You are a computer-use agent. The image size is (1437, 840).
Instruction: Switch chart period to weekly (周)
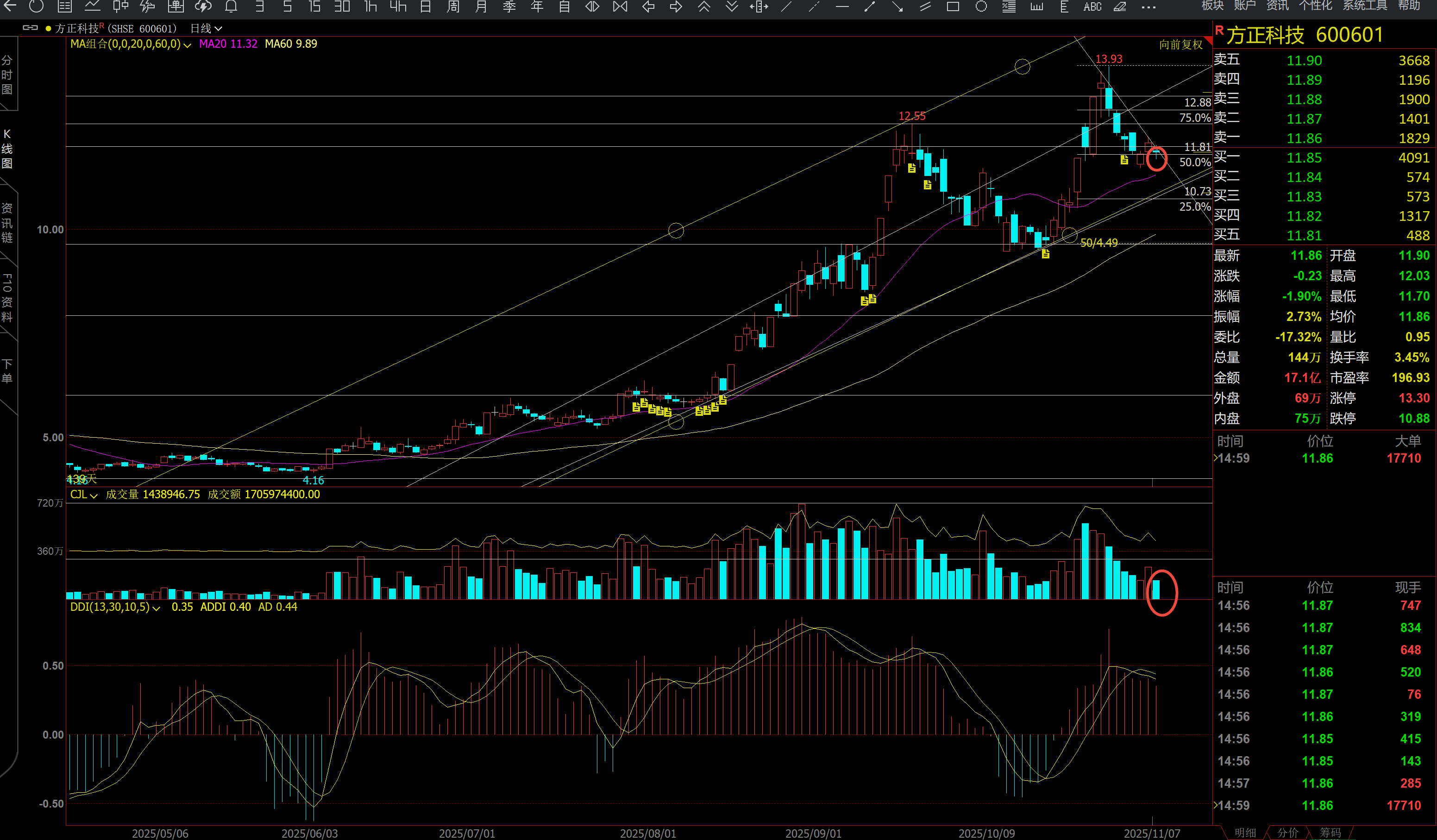point(453,7)
